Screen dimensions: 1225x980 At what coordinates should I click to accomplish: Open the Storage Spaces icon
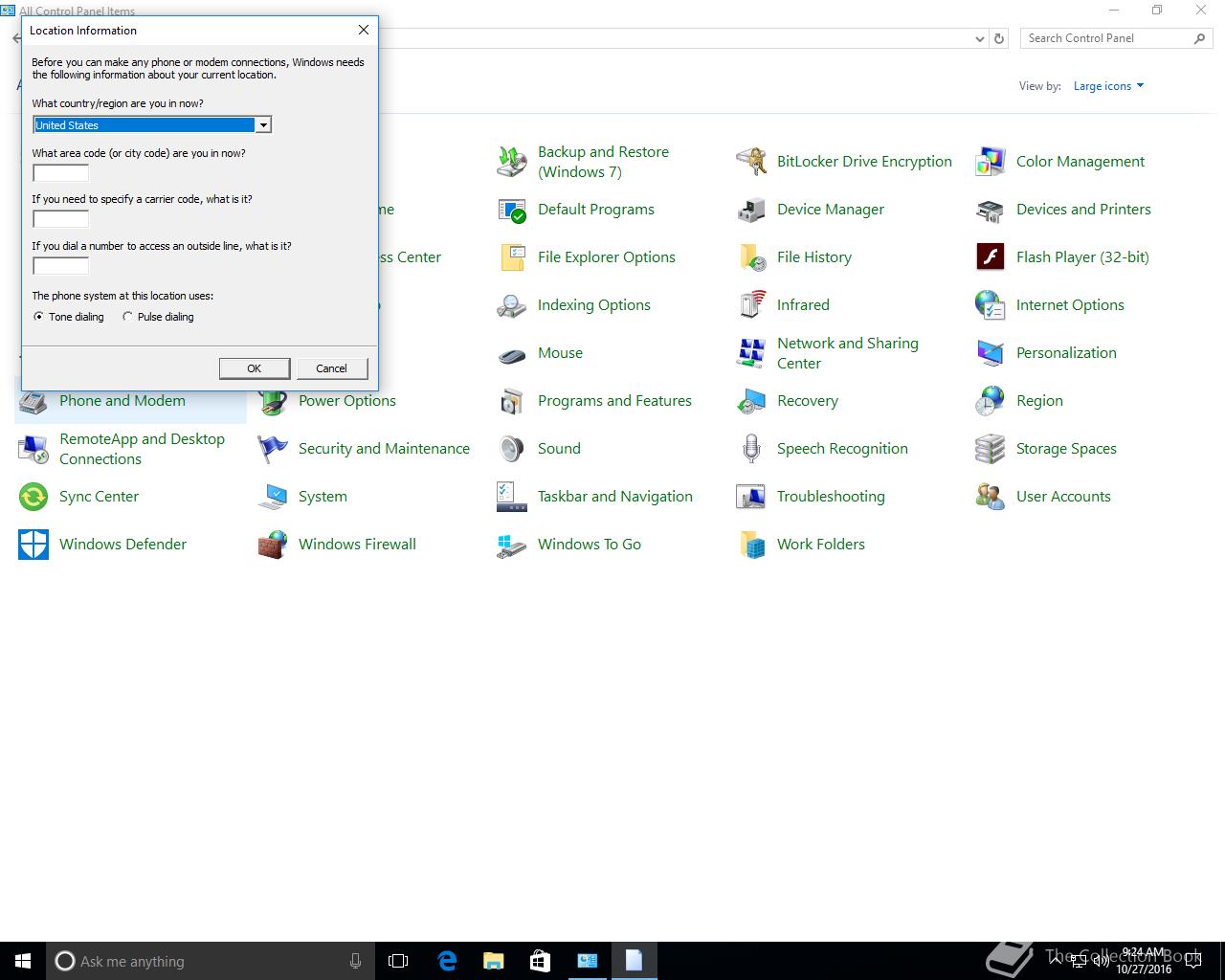(x=991, y=449)
